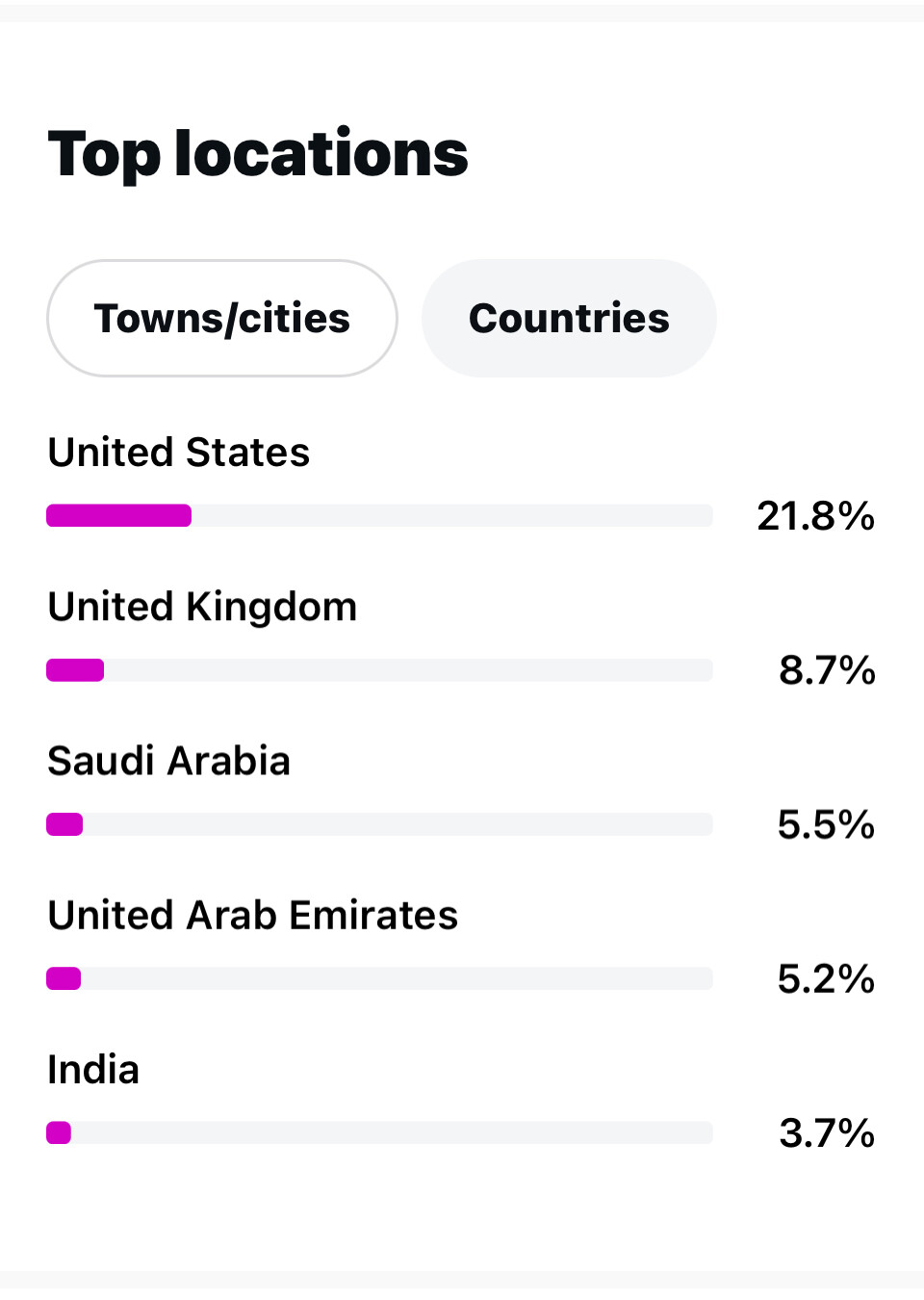Switch to the Towns/cities tab
Viewport: 924px width, 1300px height.
point(222,319)
